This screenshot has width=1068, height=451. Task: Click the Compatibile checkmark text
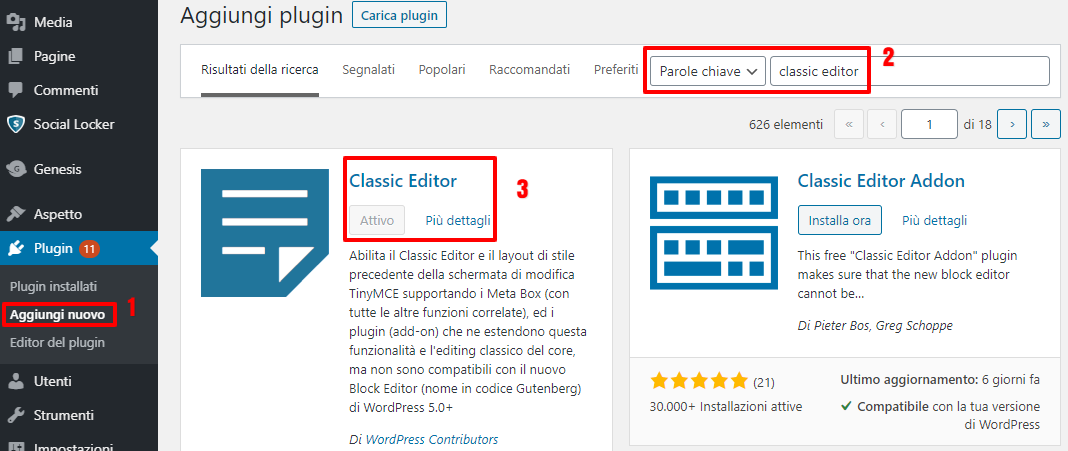click(941, 416)
